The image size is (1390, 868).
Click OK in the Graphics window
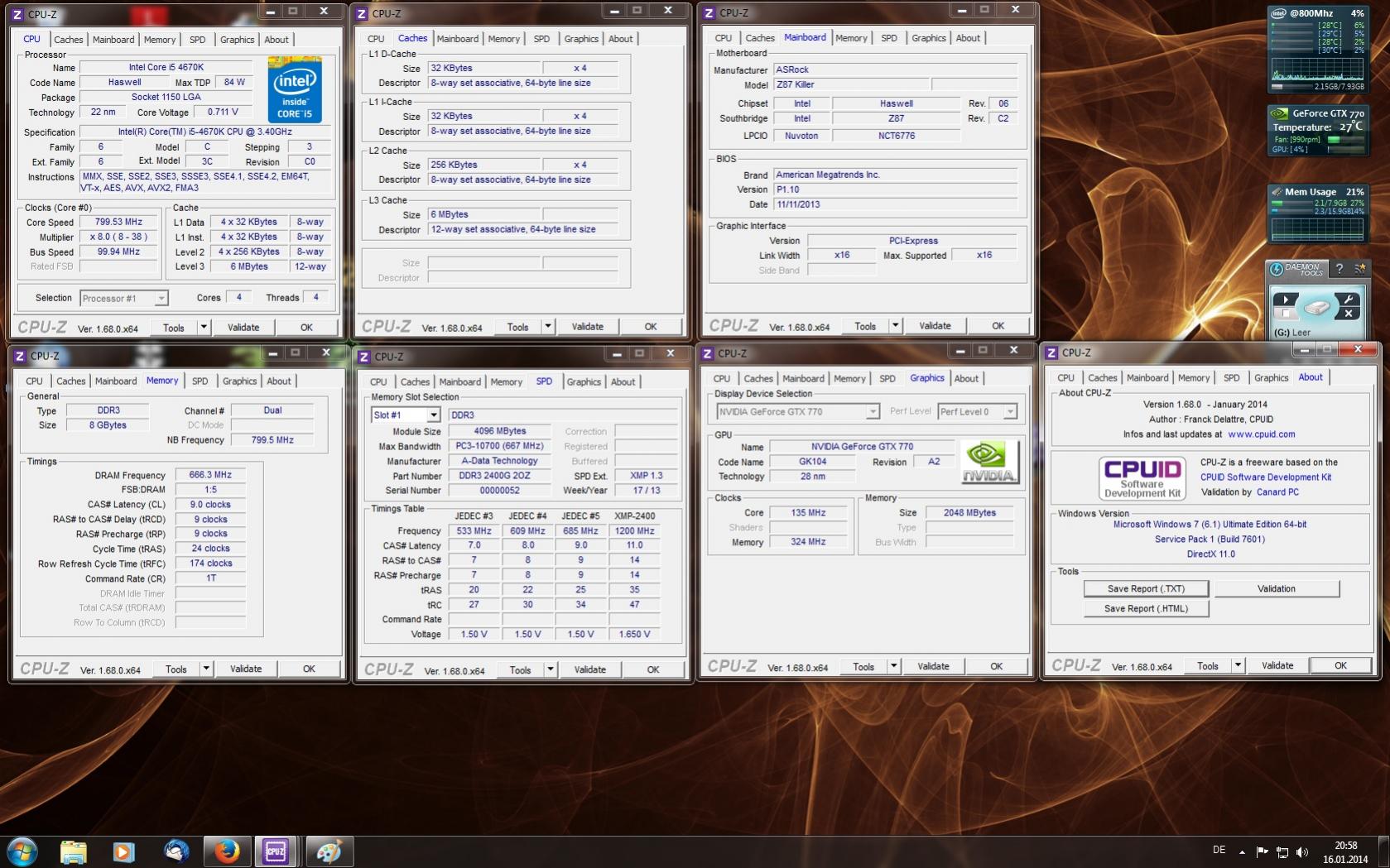[997, 666]
